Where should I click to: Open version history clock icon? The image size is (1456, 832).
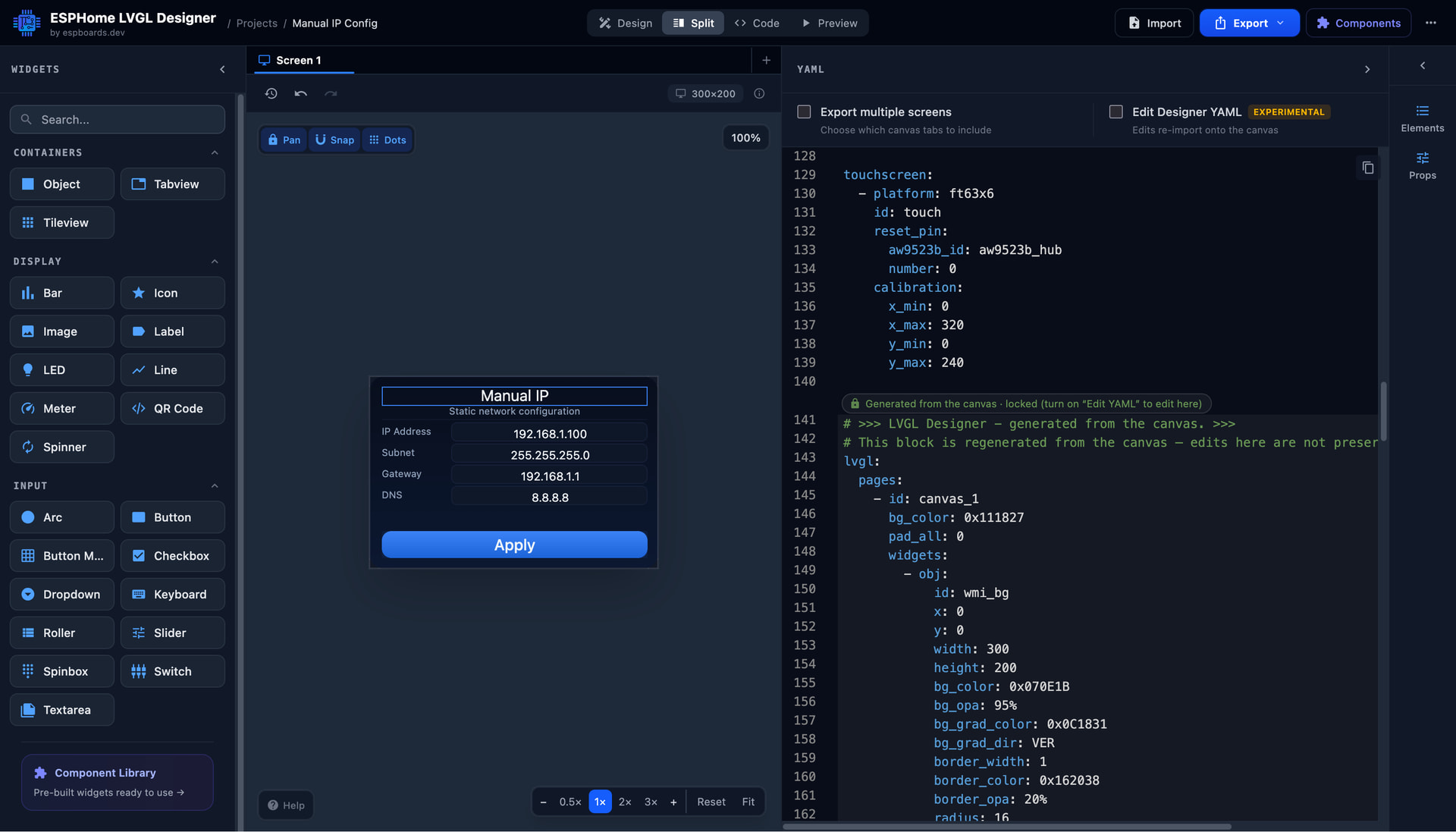pyautogui.click(x=271, y=93)
